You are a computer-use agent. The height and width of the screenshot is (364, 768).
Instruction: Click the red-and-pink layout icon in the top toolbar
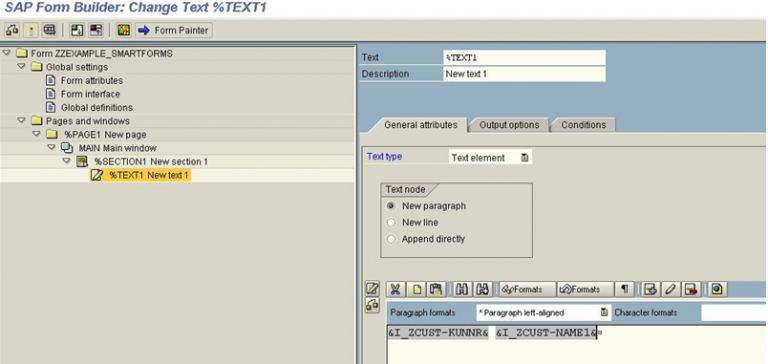pyautogui.click(x=96, y=30)
